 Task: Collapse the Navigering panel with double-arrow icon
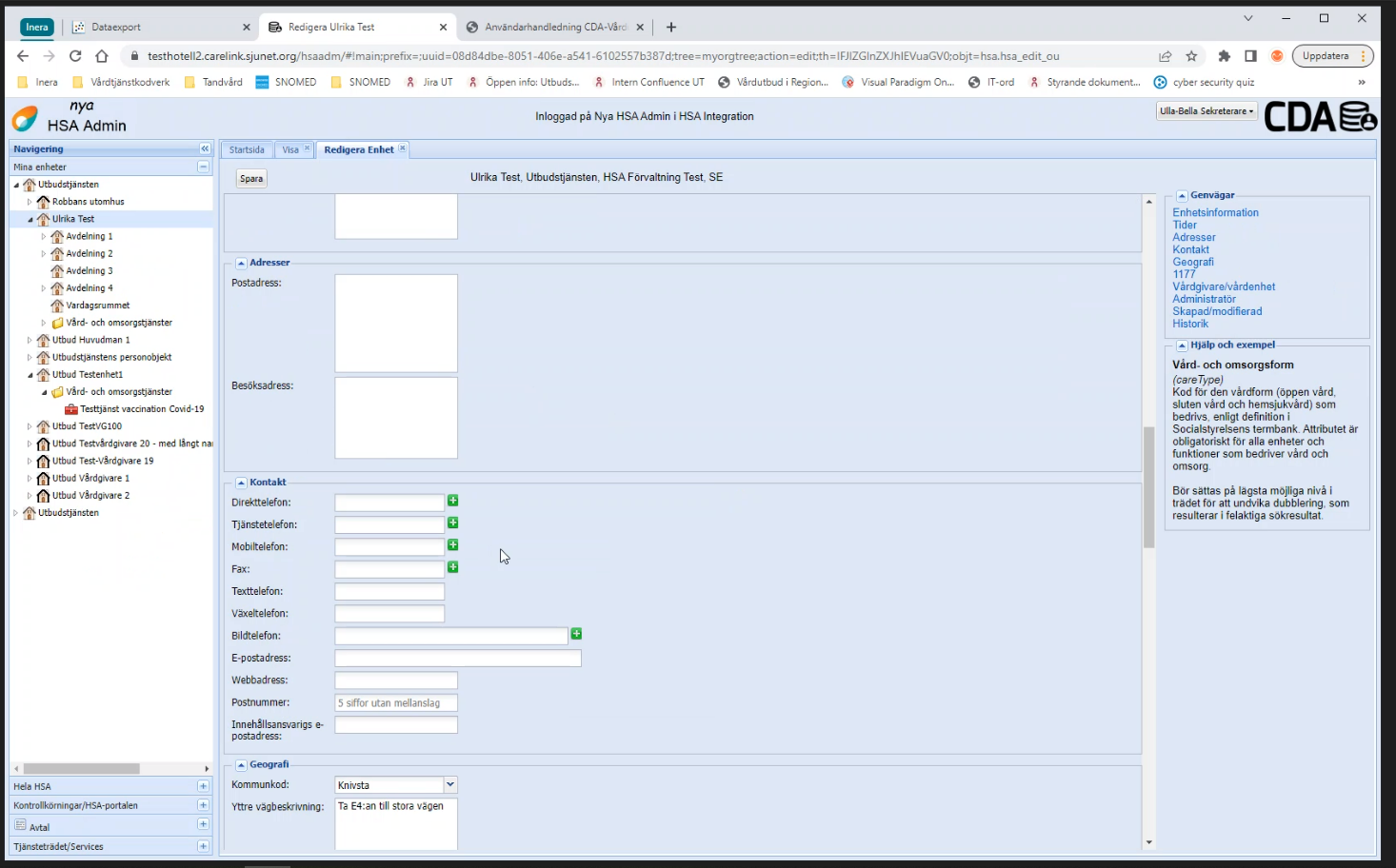(x=205, y=149)
